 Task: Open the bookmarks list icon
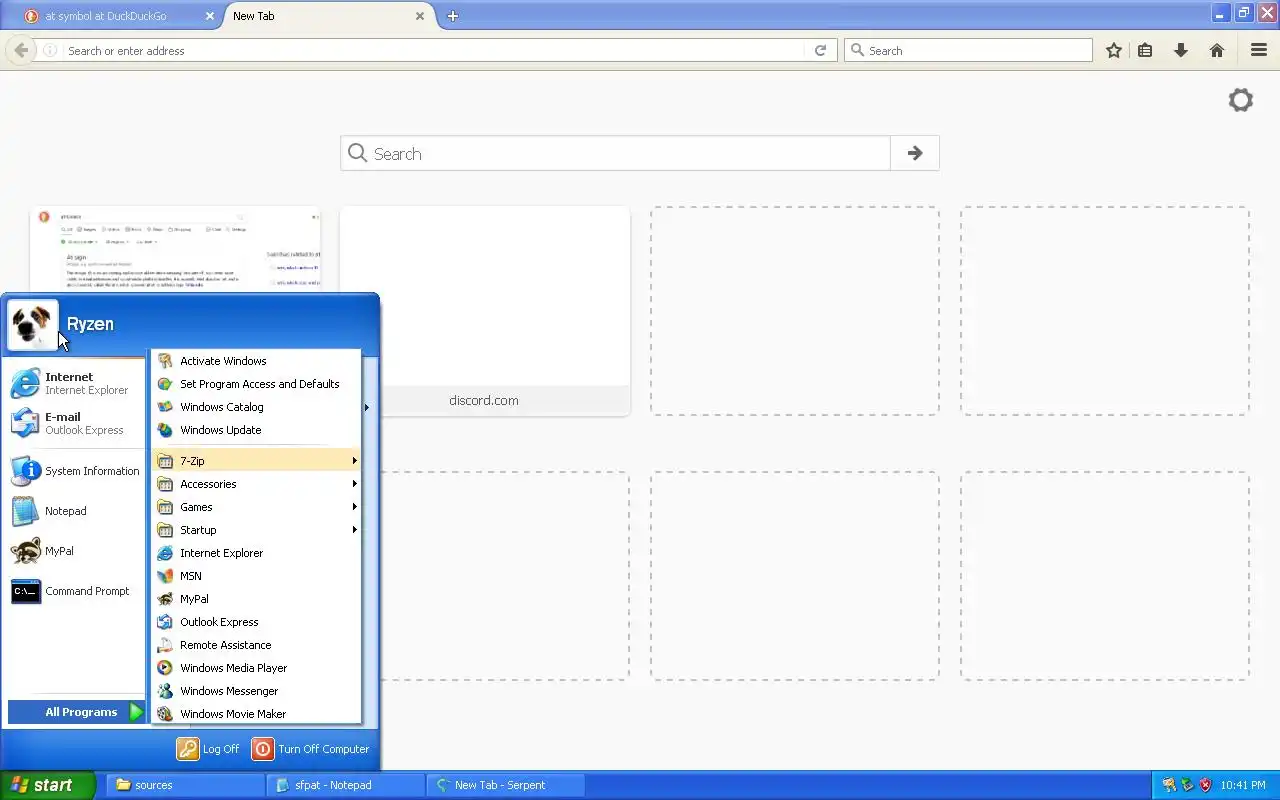click(x=1146, y=50)
